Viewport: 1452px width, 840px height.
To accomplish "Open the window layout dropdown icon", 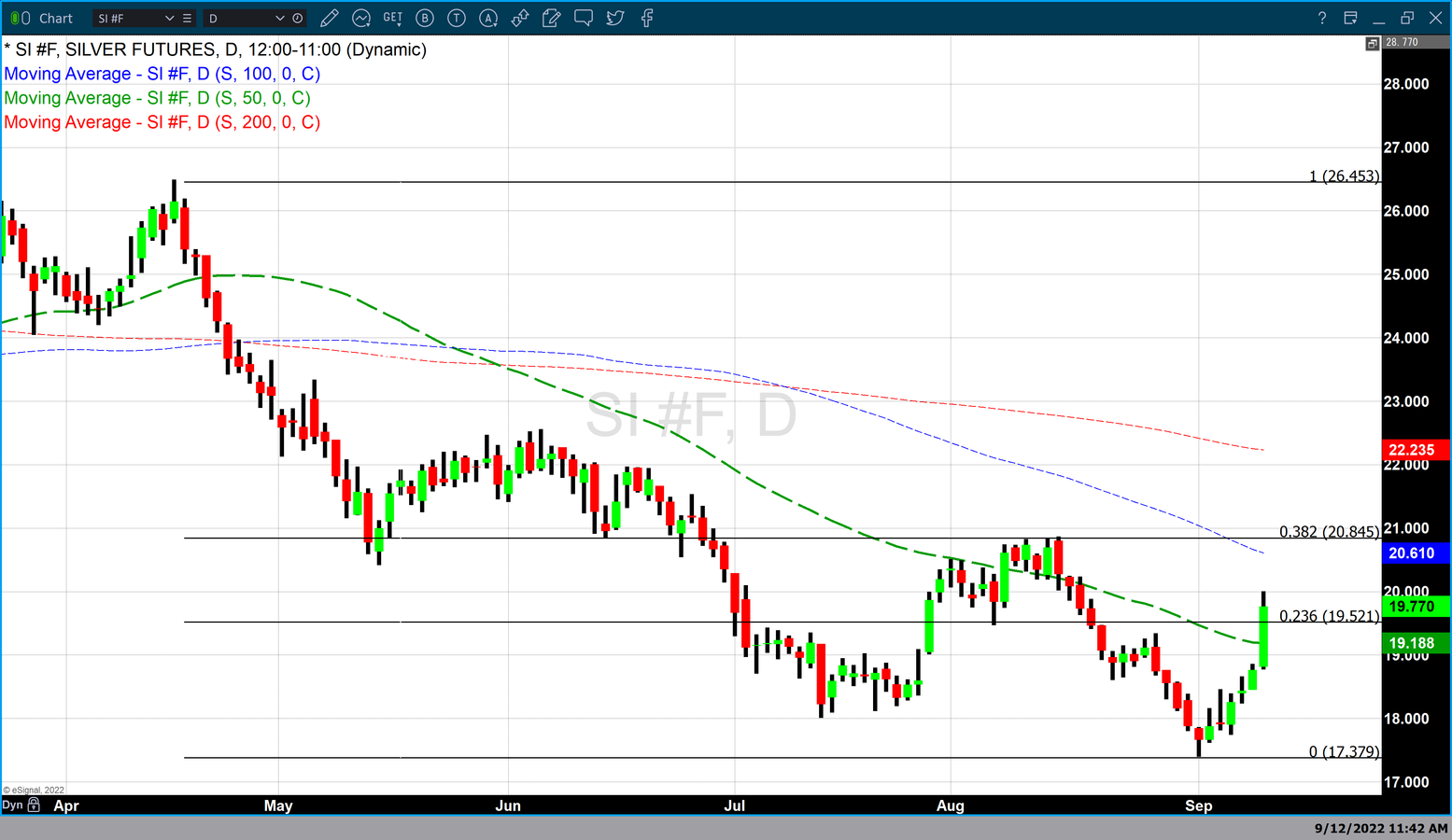I will point(1350,18).
